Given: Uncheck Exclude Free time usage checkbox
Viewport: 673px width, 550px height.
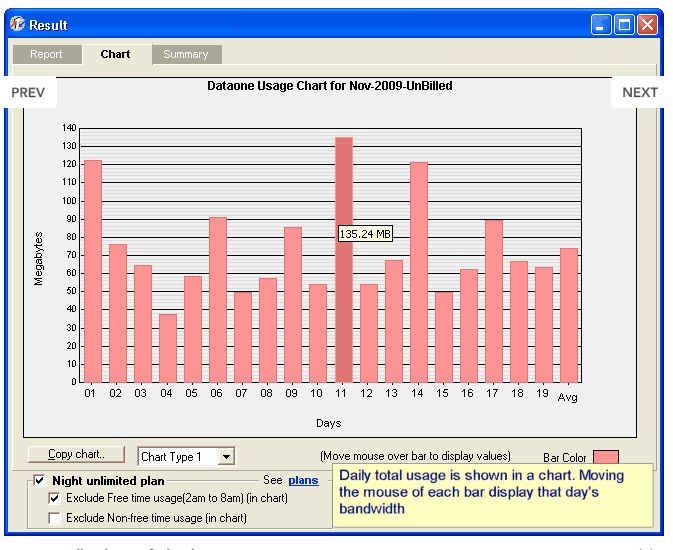Looking at the screenshot, I should click(x=54, y=498).
